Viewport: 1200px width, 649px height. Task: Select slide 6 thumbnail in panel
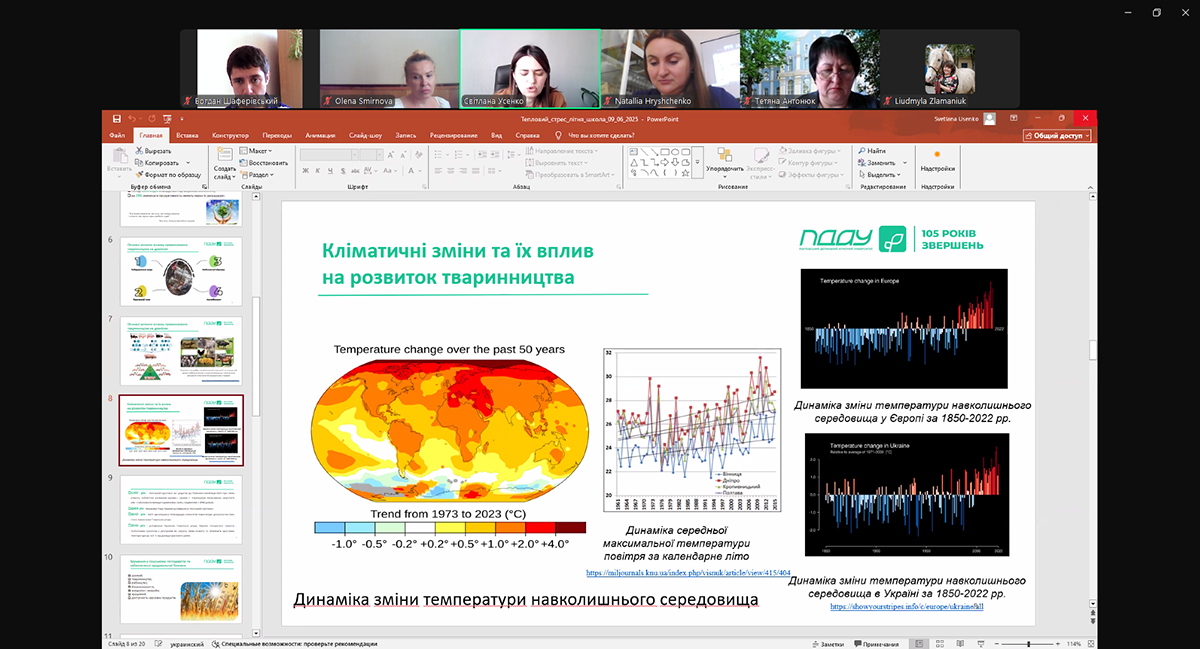pos(181,271)
